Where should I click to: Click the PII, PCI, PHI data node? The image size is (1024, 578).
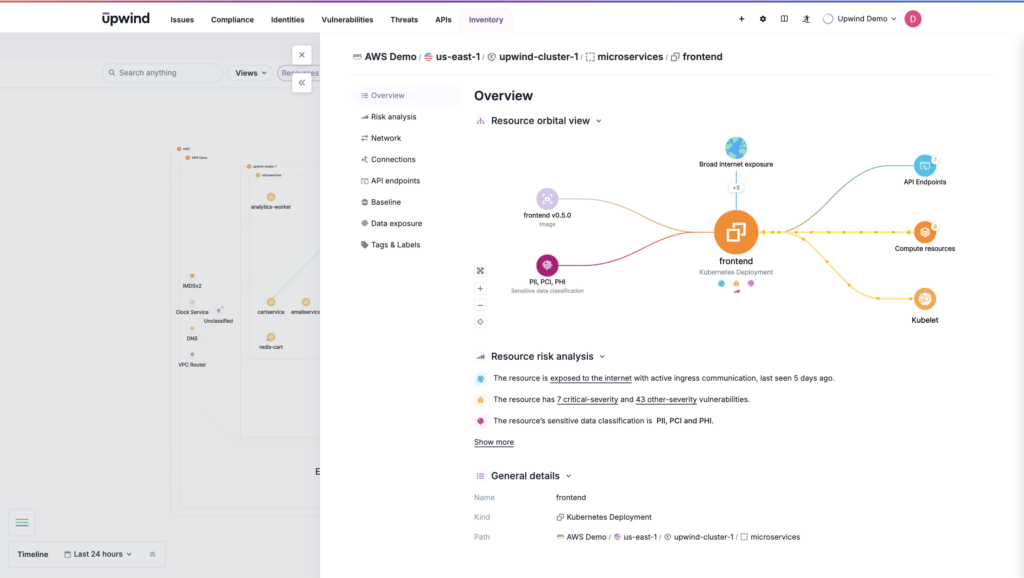(x=547, y=265)
